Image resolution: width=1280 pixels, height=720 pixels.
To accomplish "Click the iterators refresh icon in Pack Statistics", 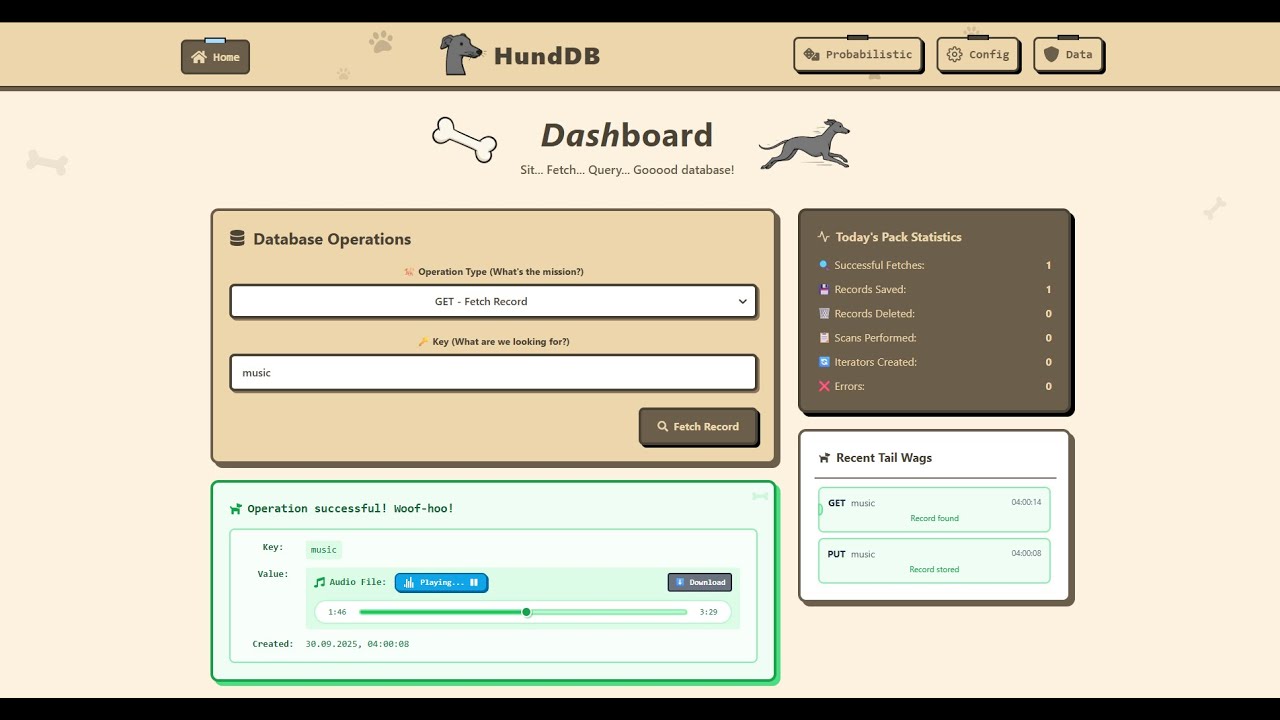I will 823,361.
